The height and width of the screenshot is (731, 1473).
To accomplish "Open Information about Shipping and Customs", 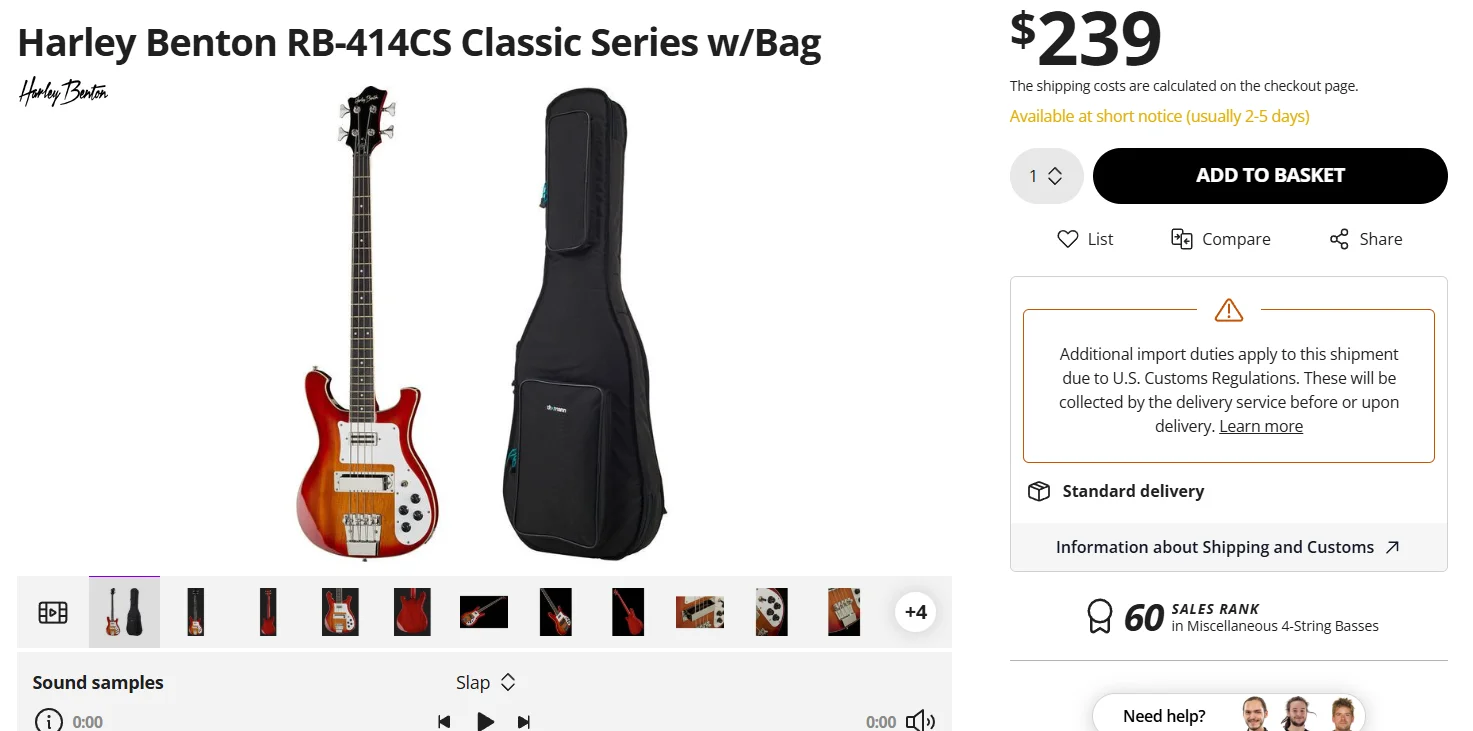I will coord(1228,547).
